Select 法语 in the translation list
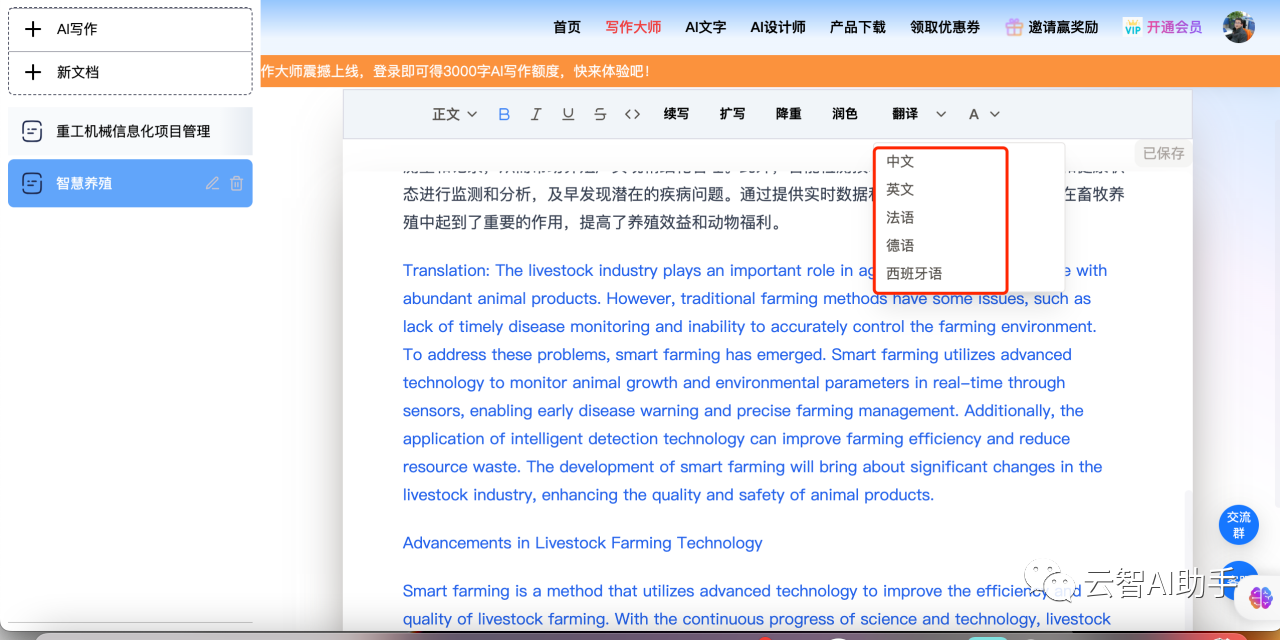1280x640 pixels. click(899, 217)
